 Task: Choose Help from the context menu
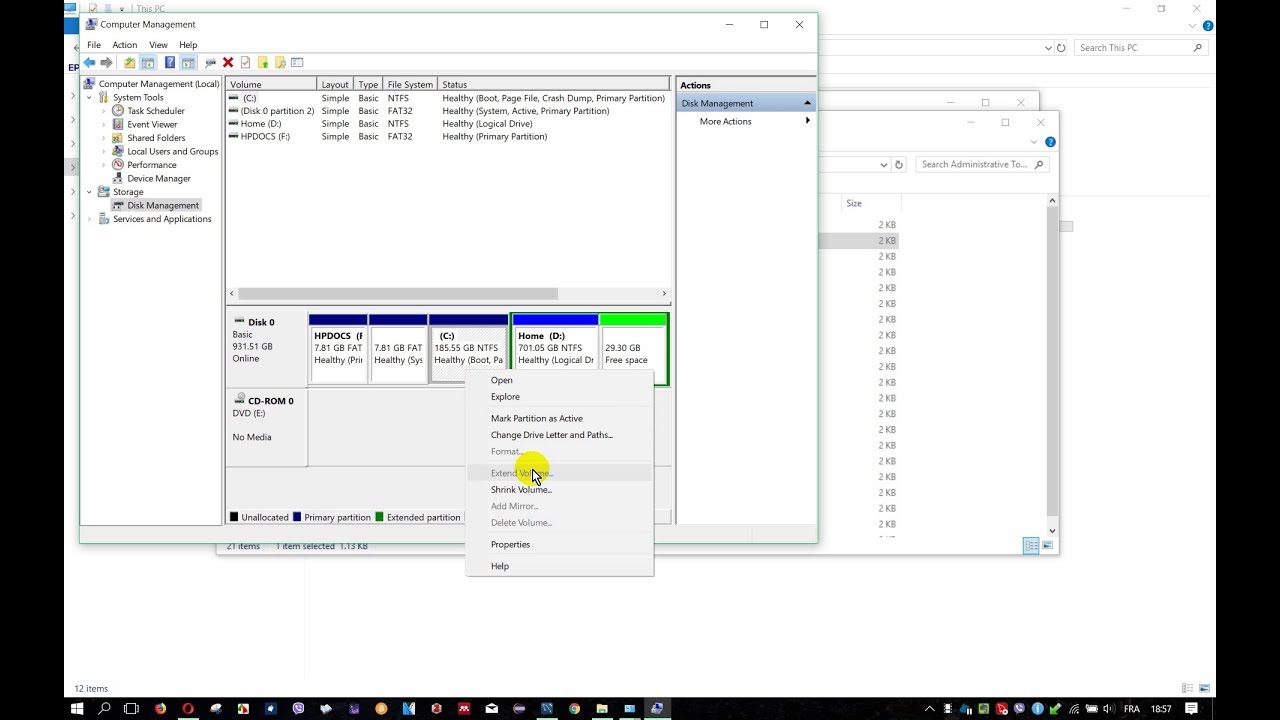(x=560, y=567)
